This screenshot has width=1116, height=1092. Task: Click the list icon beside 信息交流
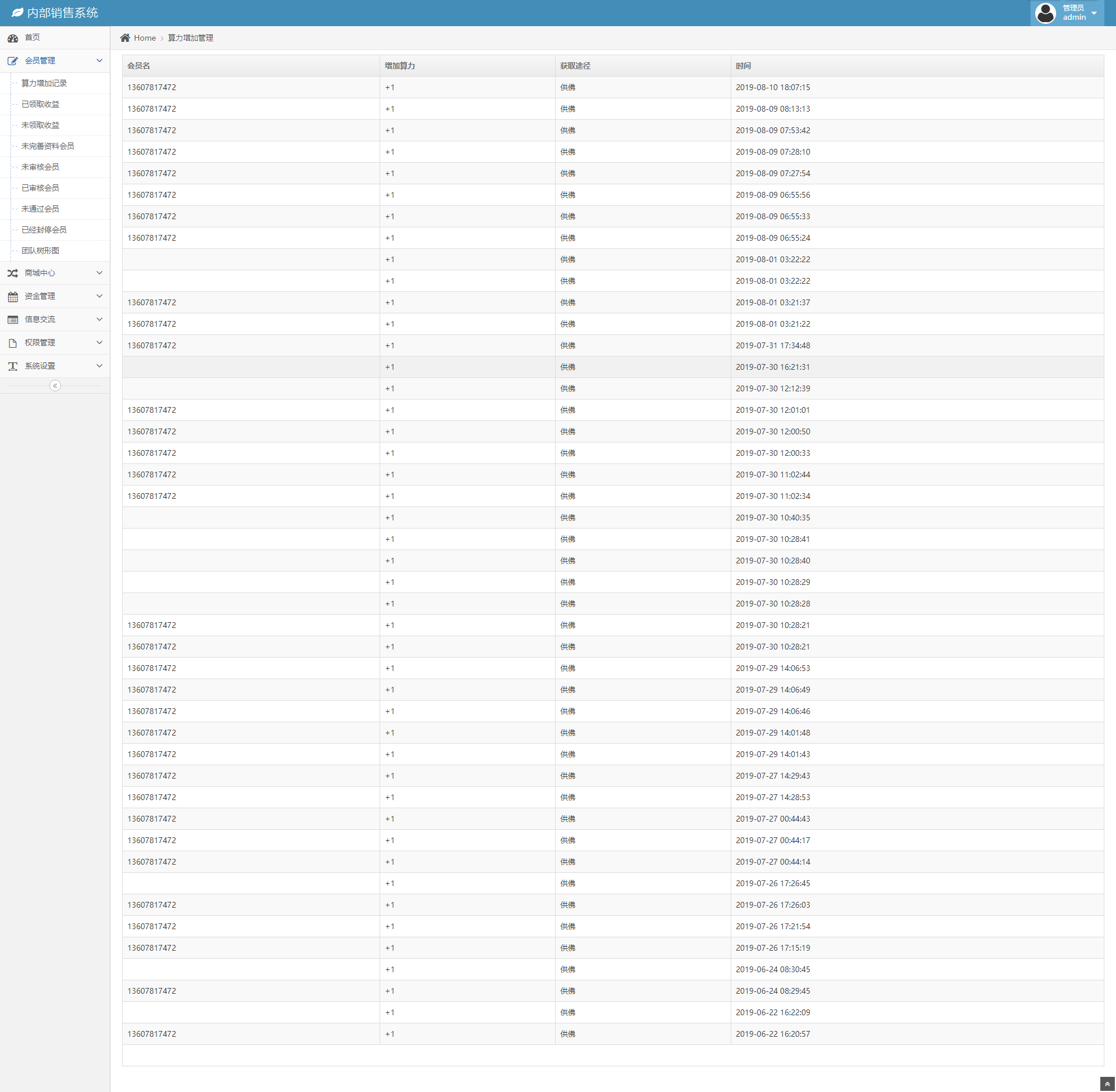point(13,320)
